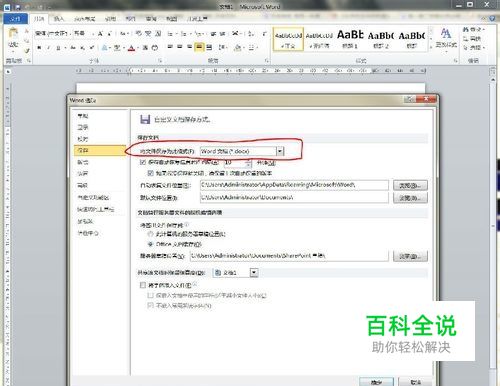Click the AutoRecover minutes spinner arrows

point(248,163)
